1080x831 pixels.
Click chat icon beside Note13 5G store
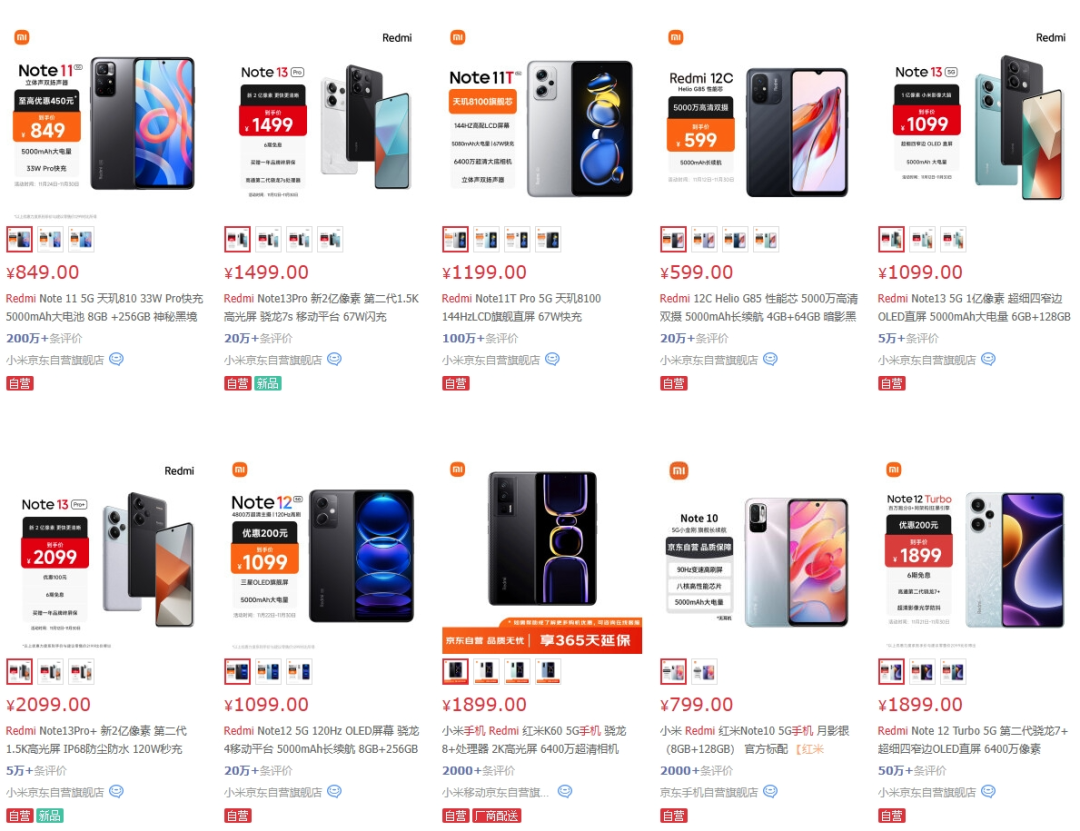pyautogui.click(x=988, y=359)
